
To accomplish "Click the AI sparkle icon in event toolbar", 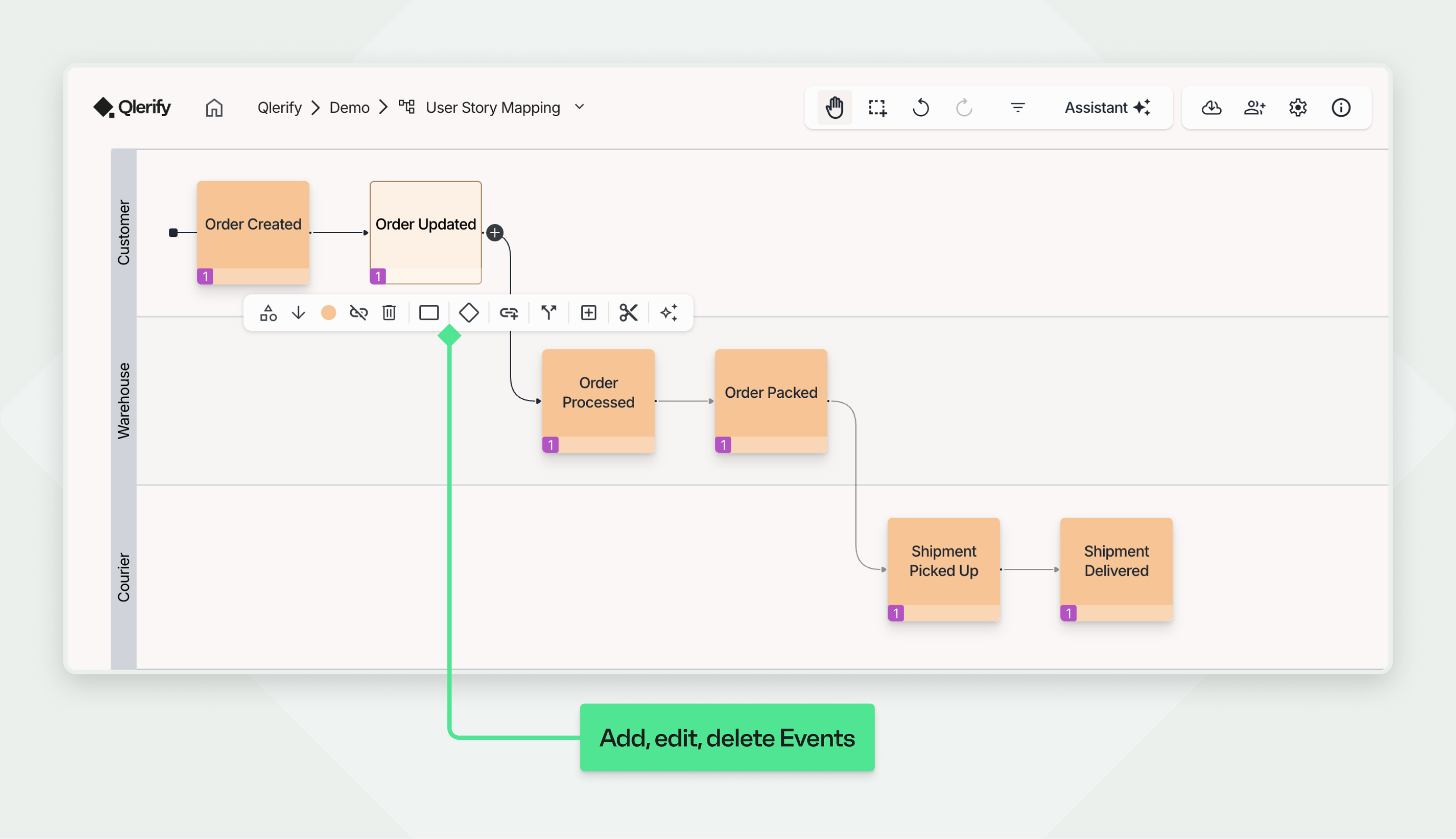I will point(669,313).
